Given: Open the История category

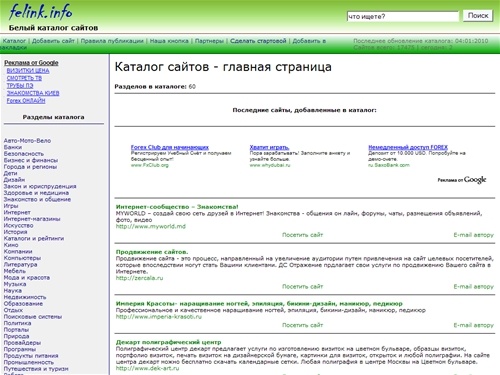Looking at the screenshot, I should (x=15, y=232).
